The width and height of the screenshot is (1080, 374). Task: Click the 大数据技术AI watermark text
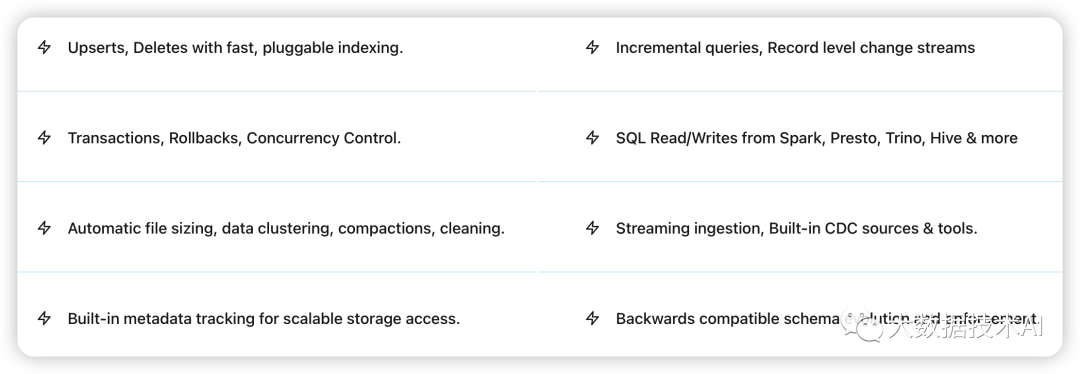[965, 326]
